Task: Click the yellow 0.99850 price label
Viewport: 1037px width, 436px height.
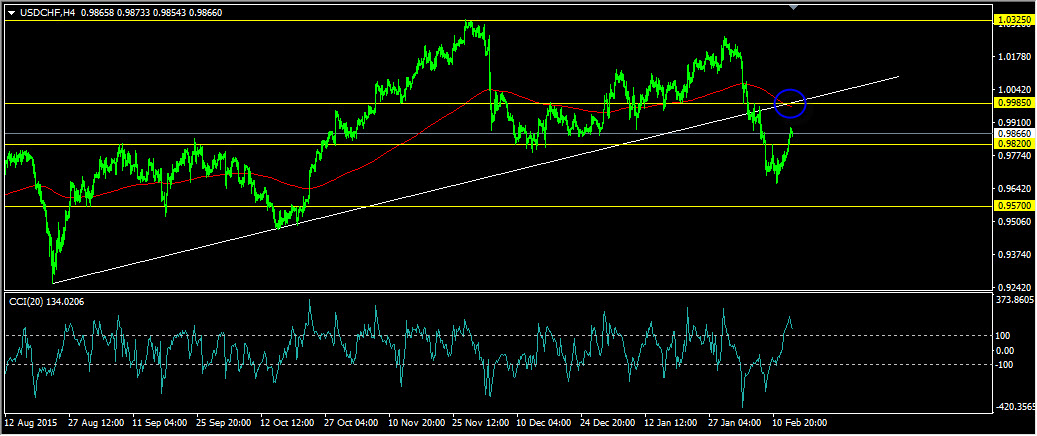Action: click(1013, 104)
